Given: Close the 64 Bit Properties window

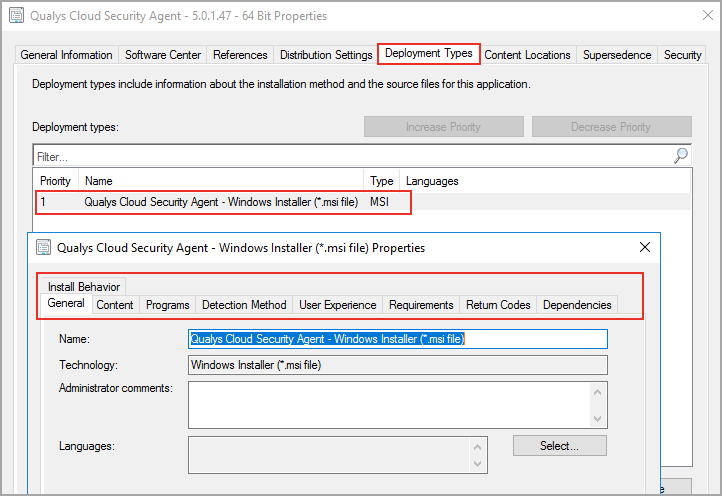Looking at the screenshot, I should [x=708, y=15].
